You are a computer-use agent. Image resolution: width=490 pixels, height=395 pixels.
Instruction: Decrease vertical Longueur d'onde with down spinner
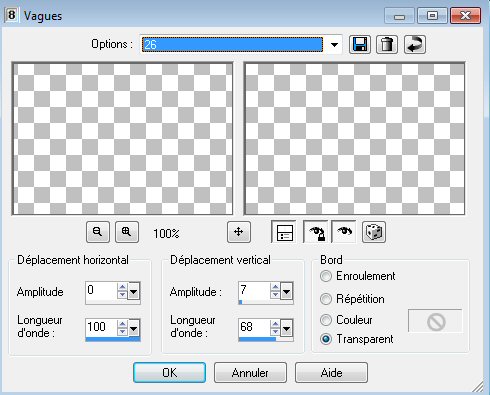[275, 332]
